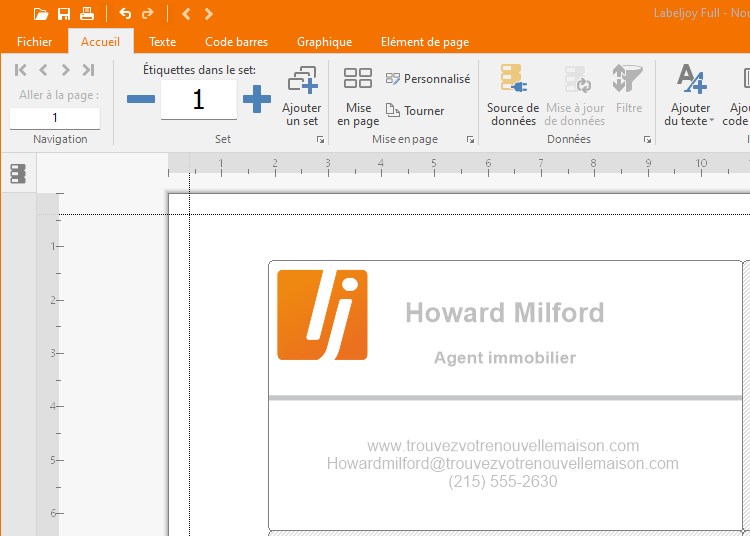Select the orange logo image on the label
This screenshot has height=536, width=750.
(x=322, y=315)
